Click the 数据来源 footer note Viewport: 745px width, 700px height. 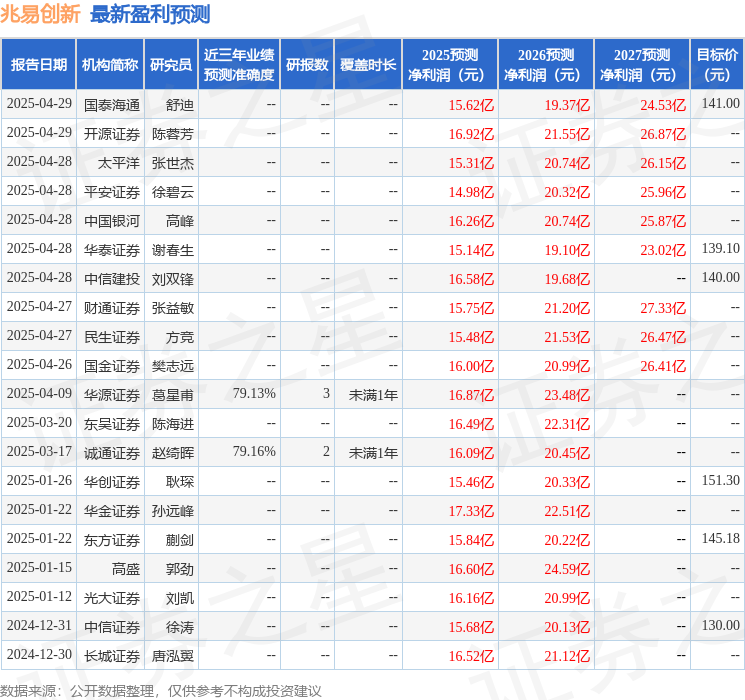(x=161, y=690)
